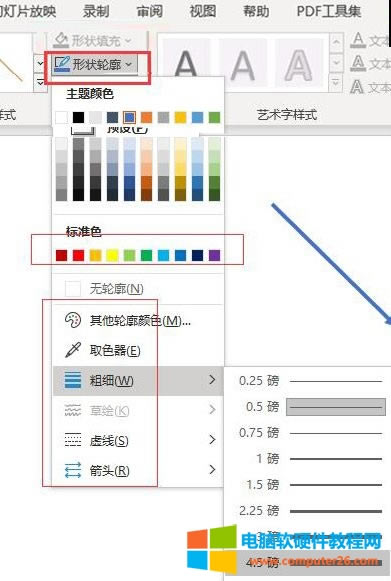Click the 形状填充 shape fill button
The image size is (391, 581).
coord(93,40)
